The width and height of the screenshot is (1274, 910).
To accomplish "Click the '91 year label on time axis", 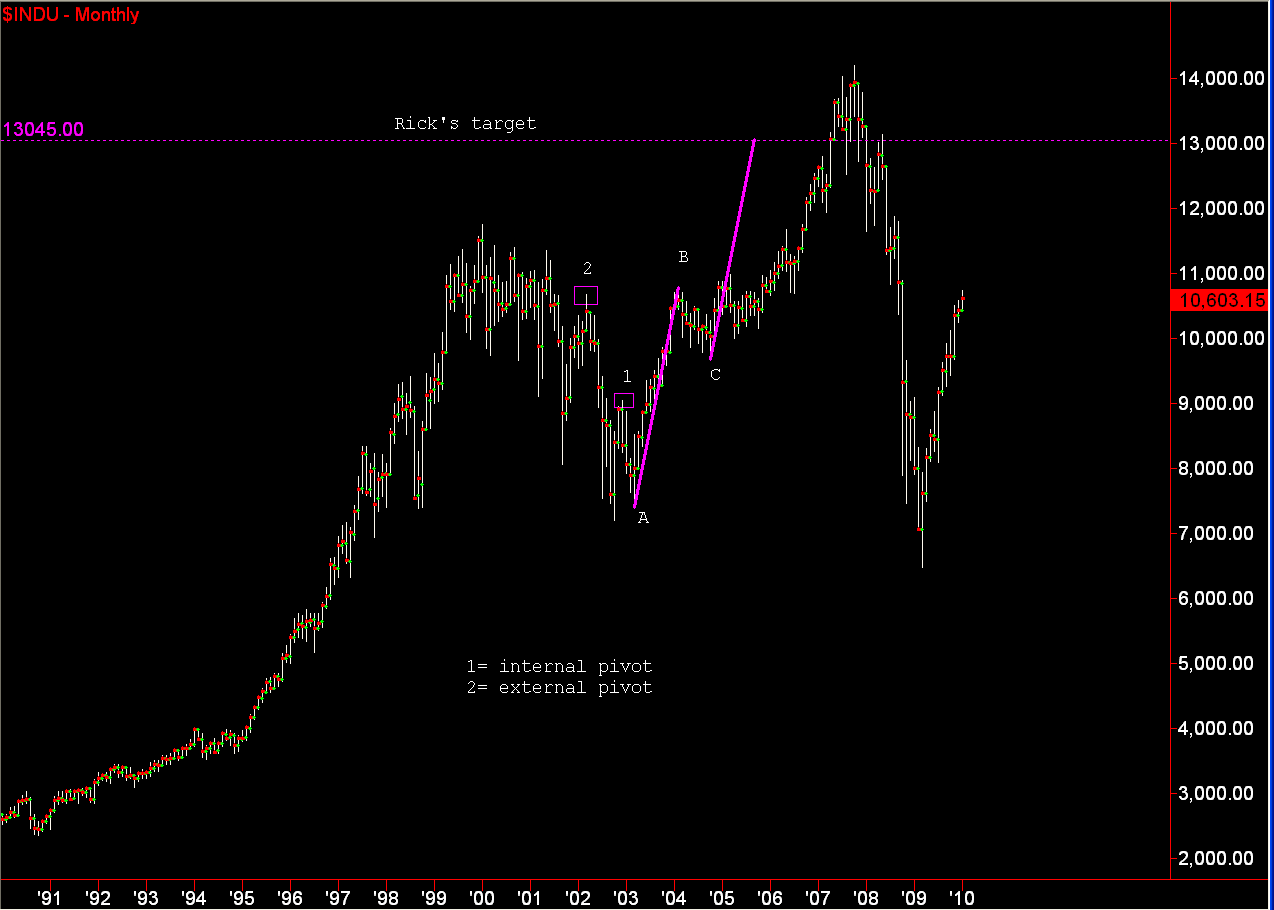I will [x=50, y=896].
